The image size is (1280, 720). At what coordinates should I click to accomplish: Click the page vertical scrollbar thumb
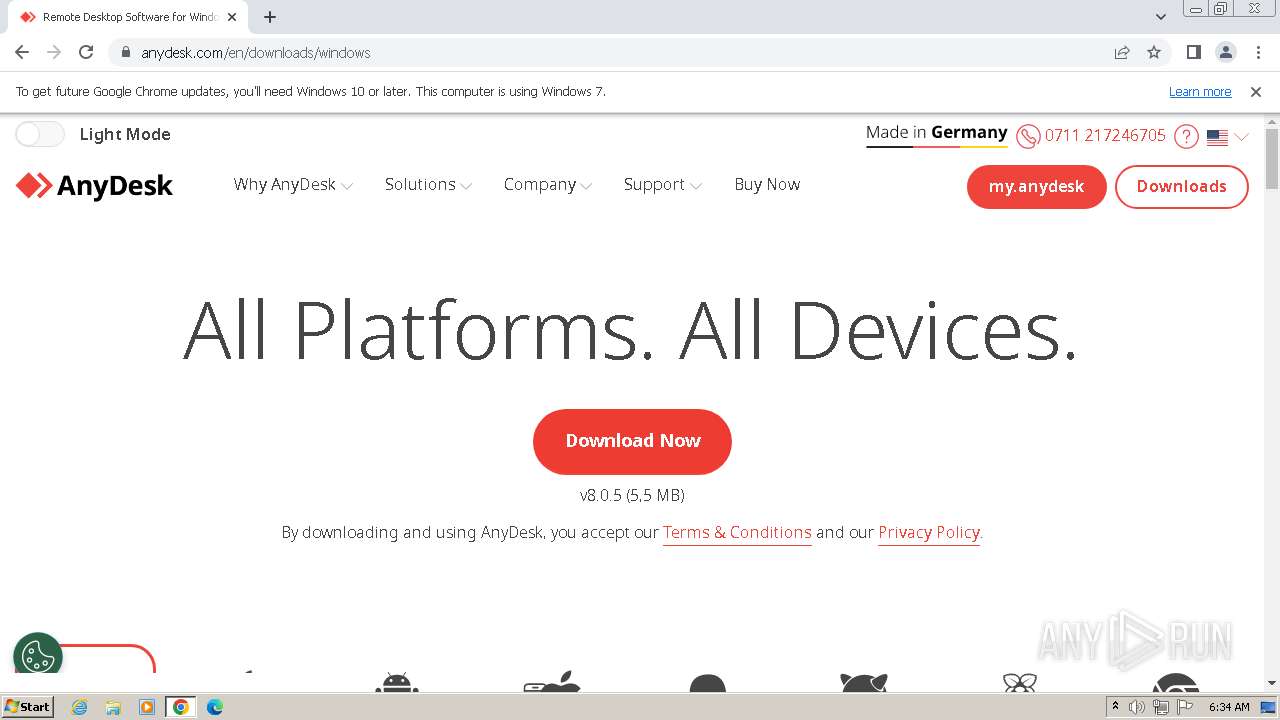(x=1272, y=158)
